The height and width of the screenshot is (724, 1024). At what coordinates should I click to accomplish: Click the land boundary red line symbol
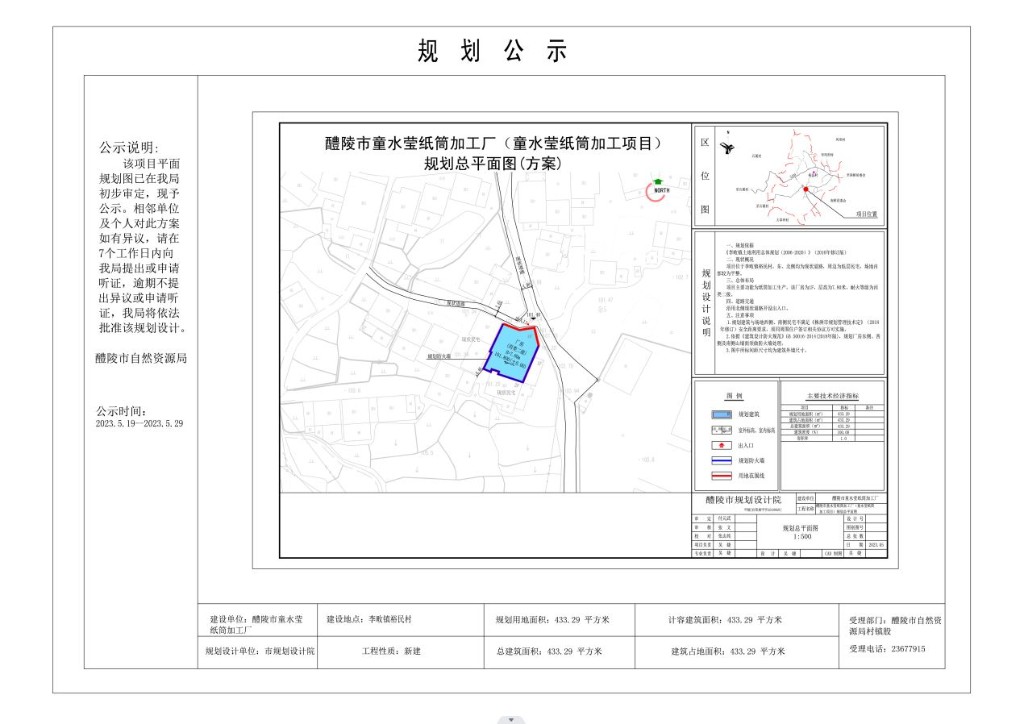pyautogui.click(x=717, y=477)
